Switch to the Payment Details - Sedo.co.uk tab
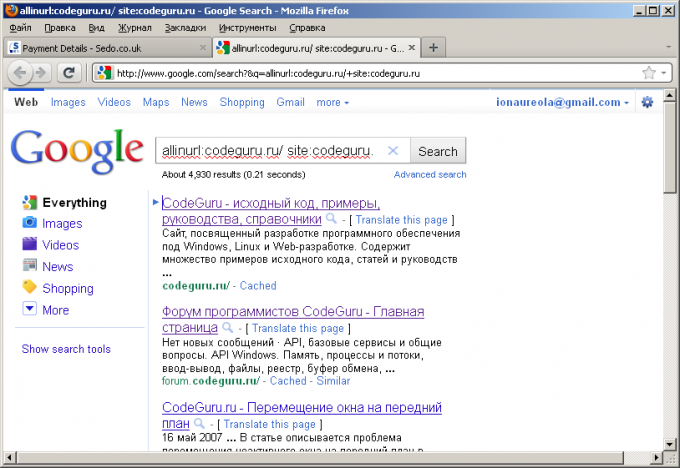Screen dimensions: 680x468 pos(107,48)
